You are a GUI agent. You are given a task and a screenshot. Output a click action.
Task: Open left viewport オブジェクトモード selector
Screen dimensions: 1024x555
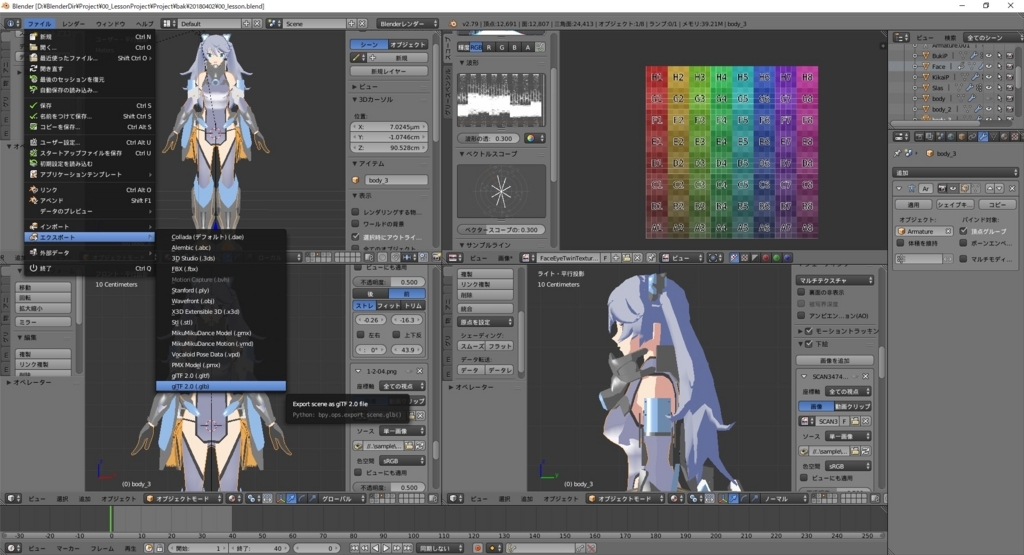click(x=184, y=498)
